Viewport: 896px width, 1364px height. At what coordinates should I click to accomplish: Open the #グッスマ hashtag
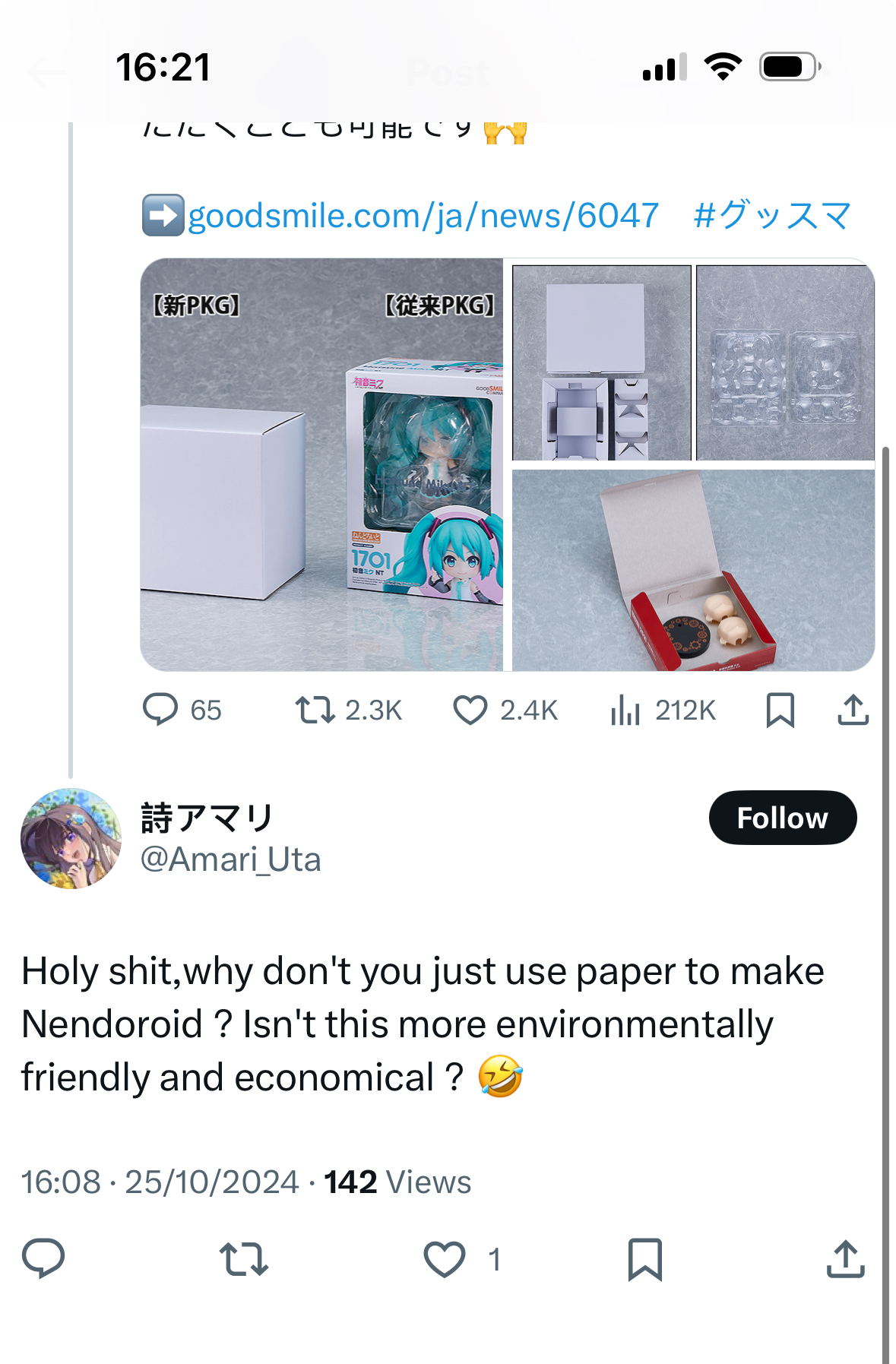tap(772, 216)
